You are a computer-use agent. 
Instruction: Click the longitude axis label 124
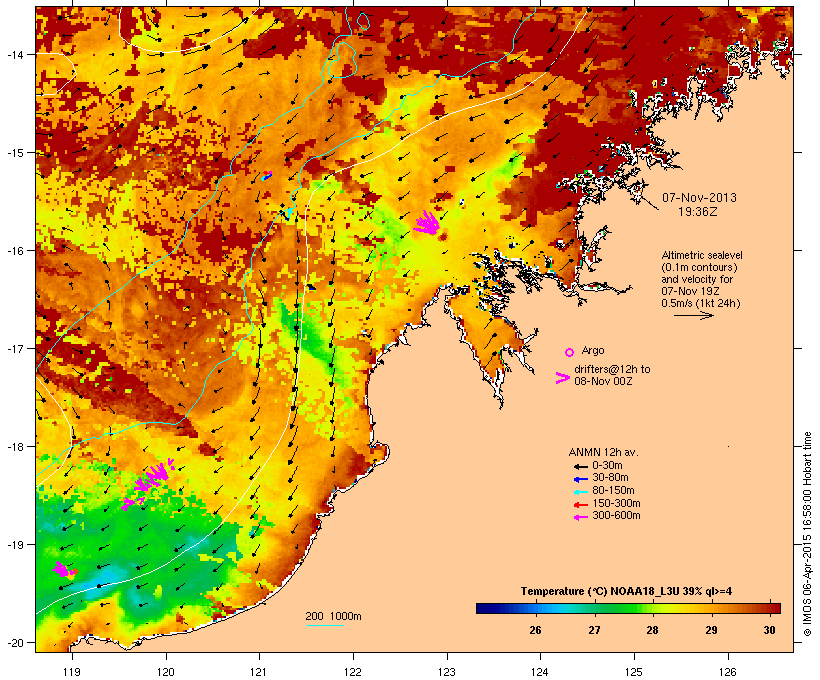point(540,672)
